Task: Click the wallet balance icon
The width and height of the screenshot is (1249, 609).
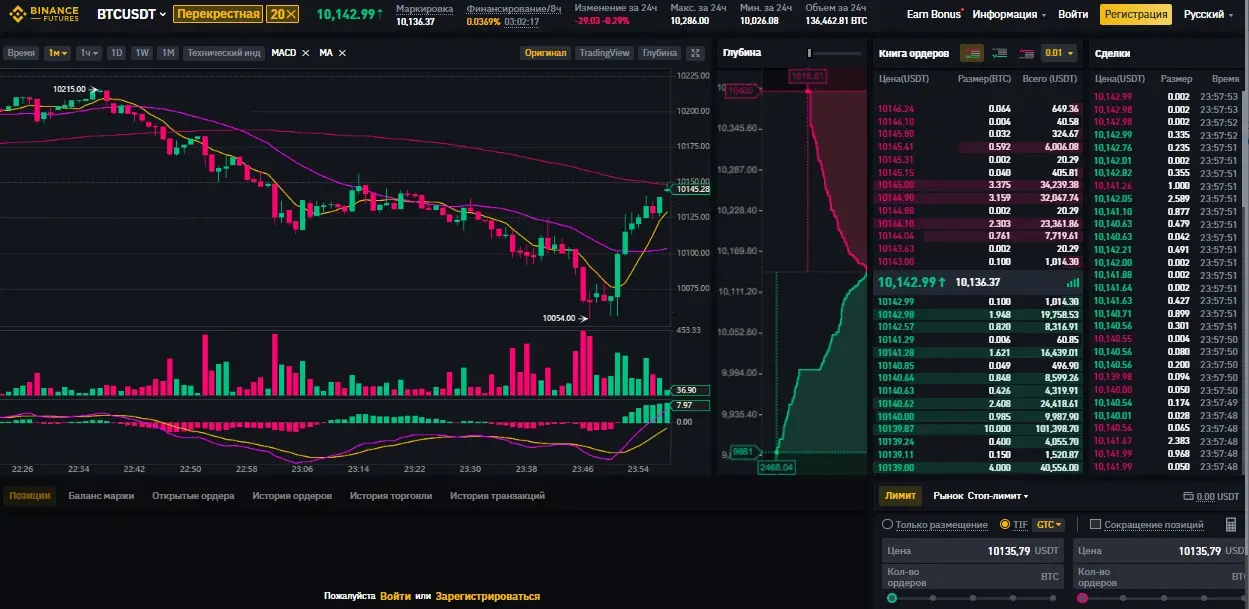Action: point(1188,496)
